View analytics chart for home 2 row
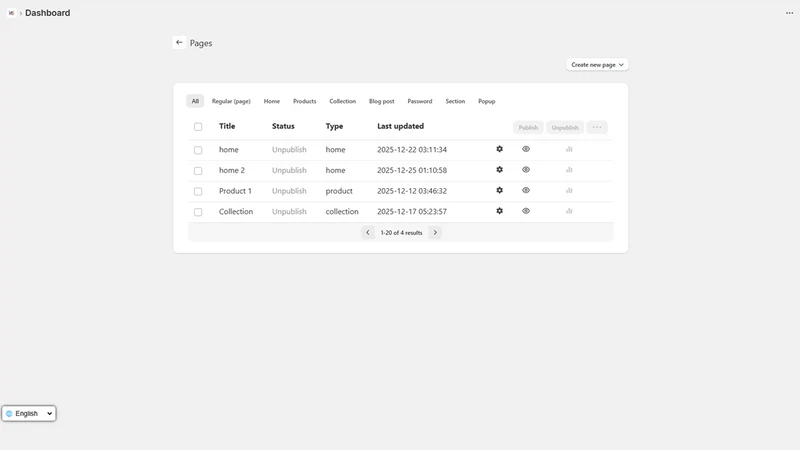The image size is (800, 450). [569, 169]
